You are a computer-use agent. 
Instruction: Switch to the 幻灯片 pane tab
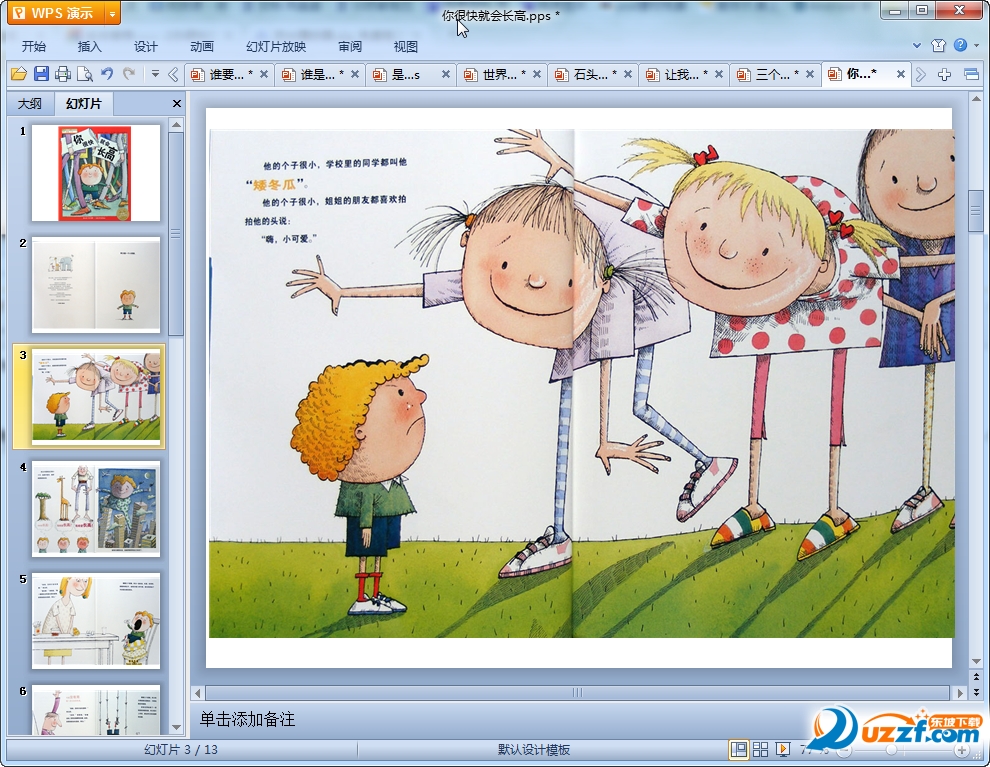(83, 104)
